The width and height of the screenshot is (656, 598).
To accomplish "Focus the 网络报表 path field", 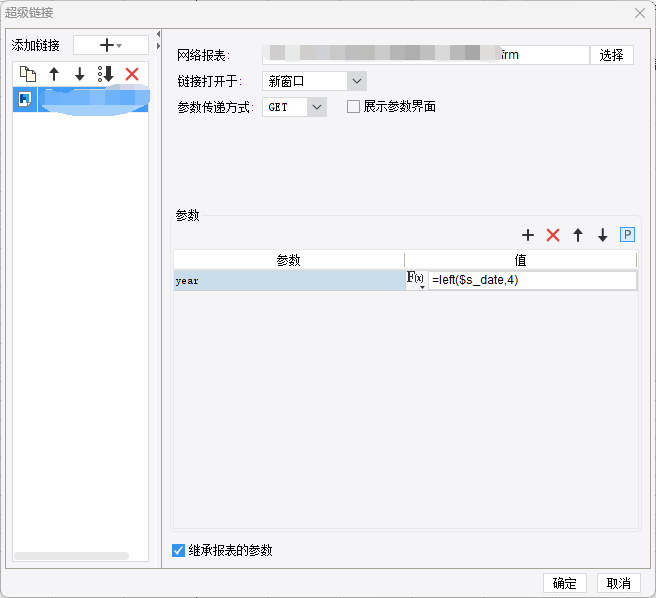I will tap(426, 55).
